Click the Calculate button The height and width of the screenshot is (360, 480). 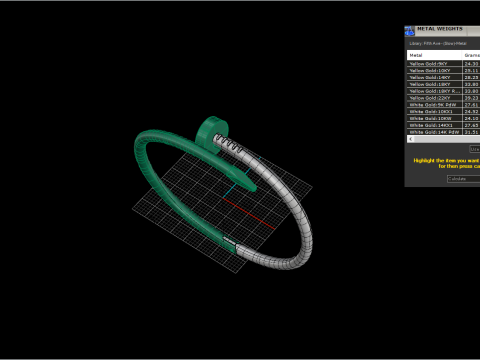463,179
